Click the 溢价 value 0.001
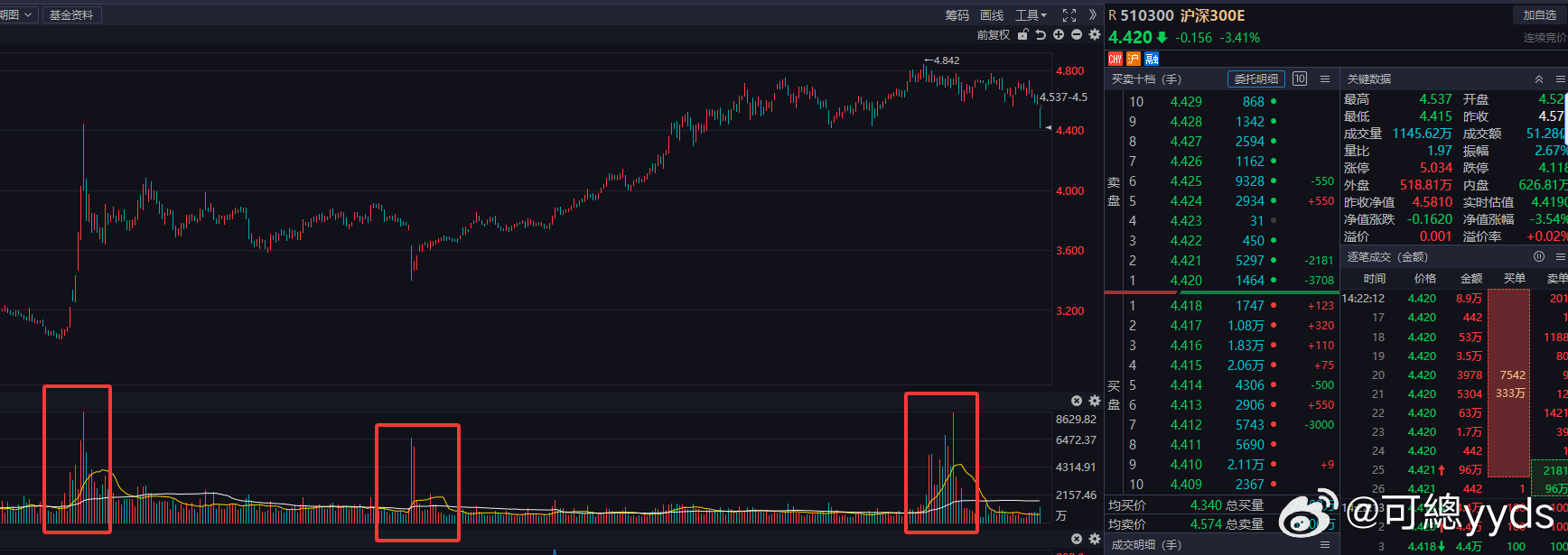This screenshot has height=555, width=1568. coord(1435,236)
